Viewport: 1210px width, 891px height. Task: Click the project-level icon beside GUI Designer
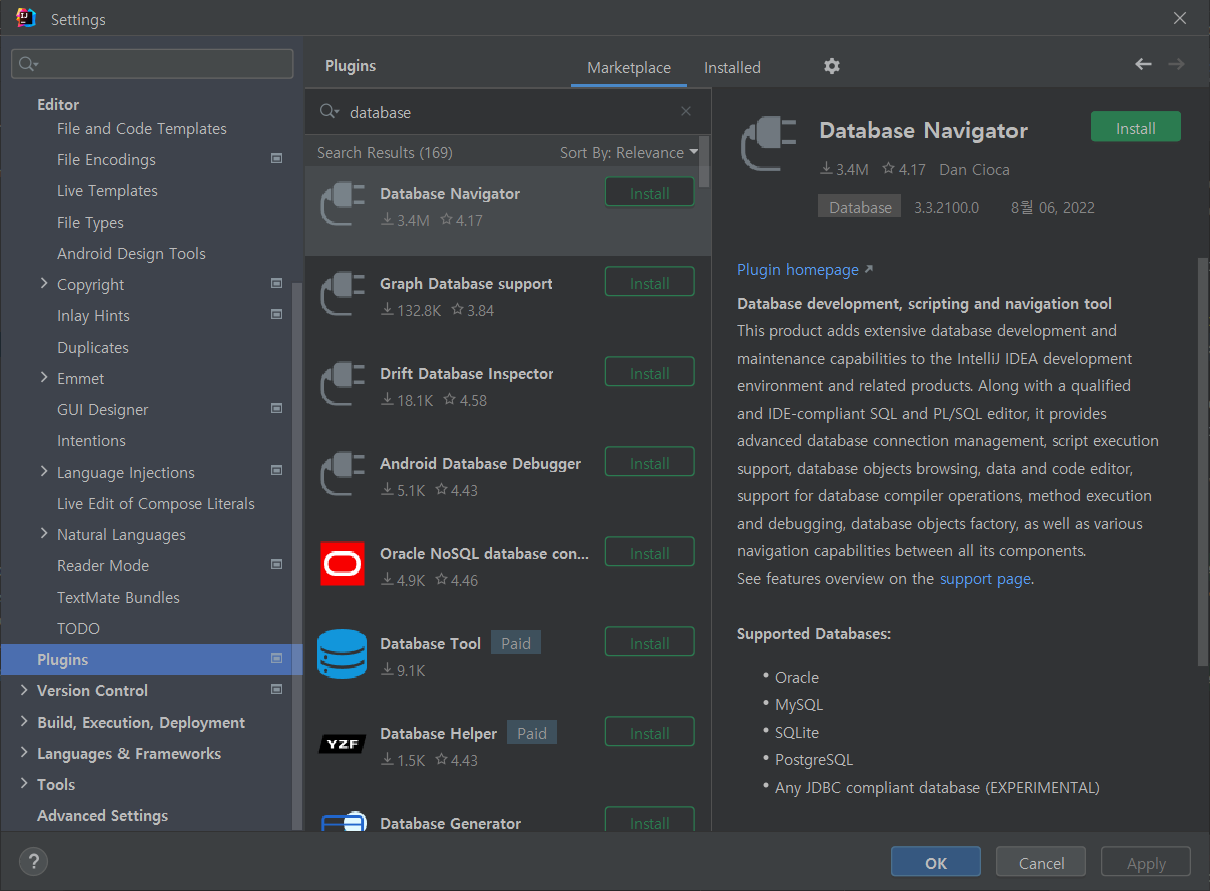(277, 408)
